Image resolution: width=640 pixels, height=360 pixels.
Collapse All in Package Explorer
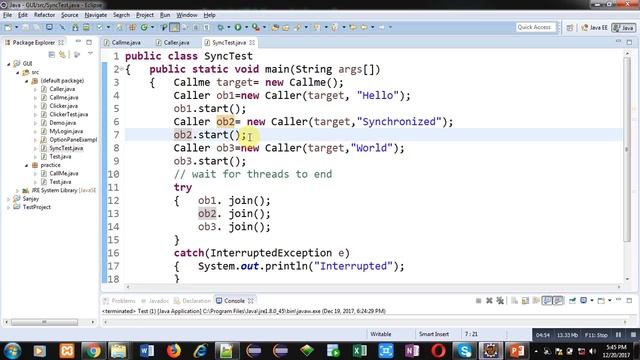(51, 54)
